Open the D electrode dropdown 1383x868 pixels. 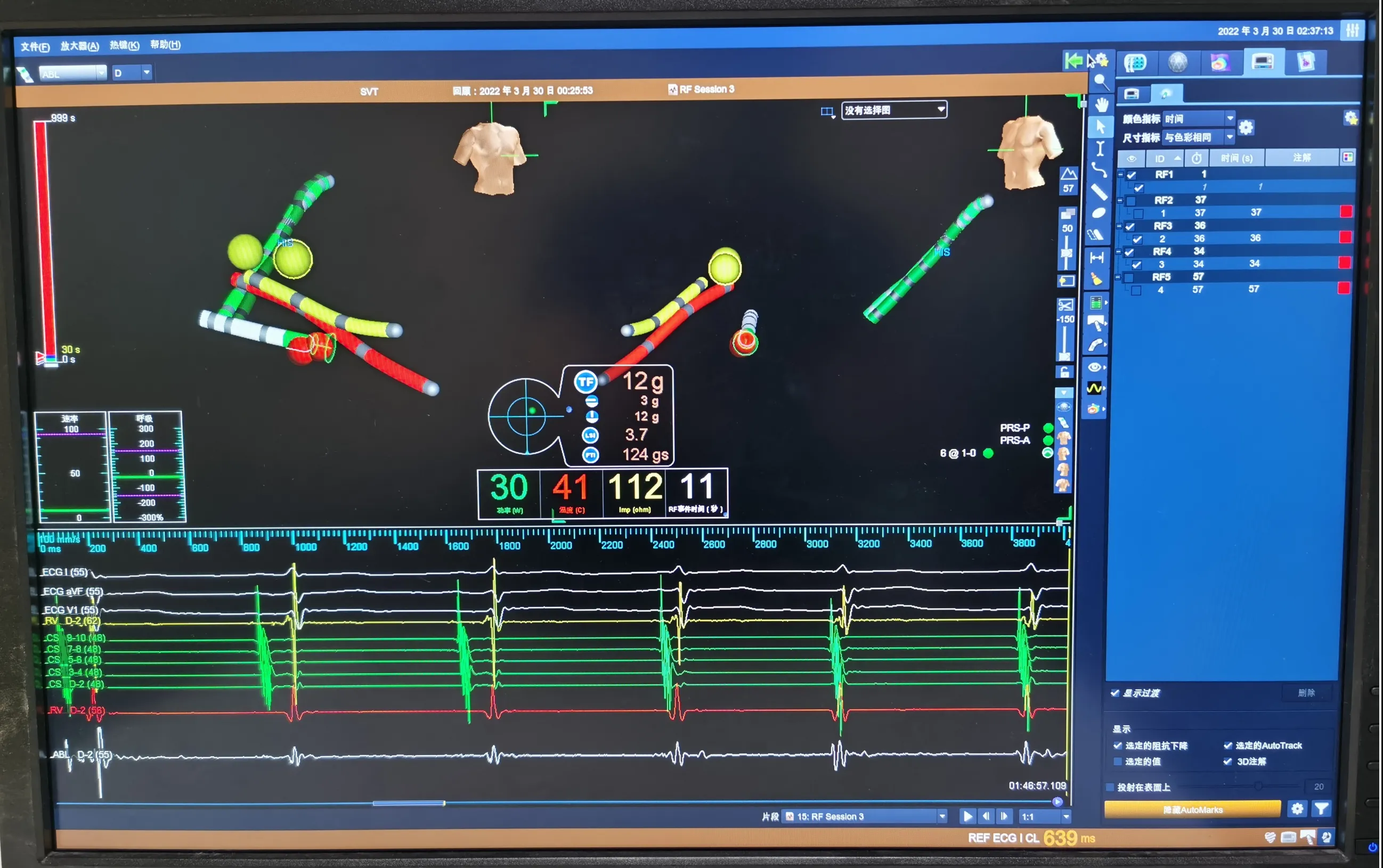[x=132, y=73]
